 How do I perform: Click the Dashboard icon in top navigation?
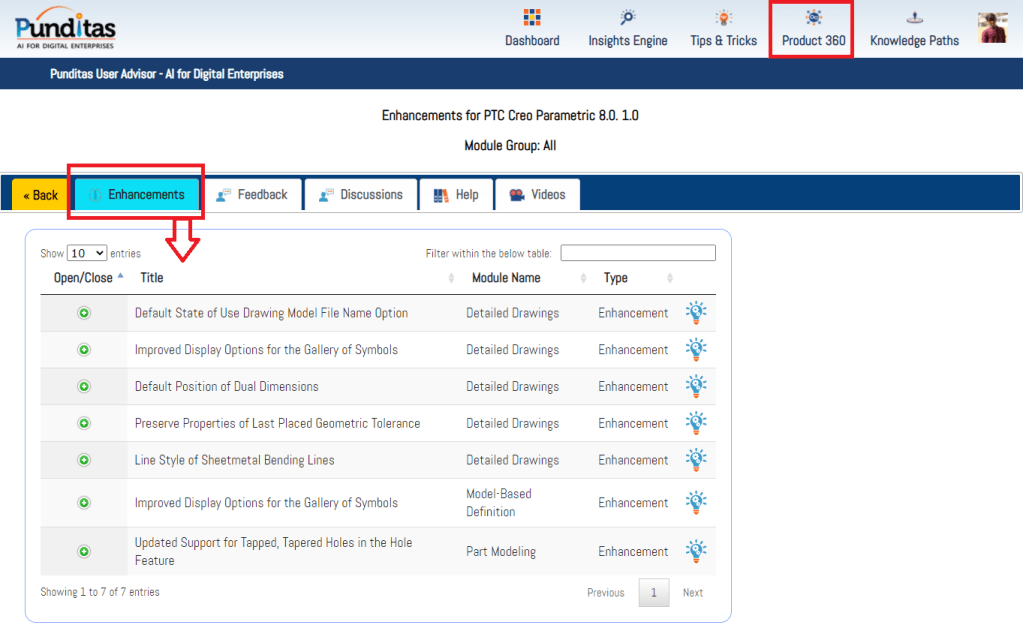pyautogui.click(x=532, y=18)
